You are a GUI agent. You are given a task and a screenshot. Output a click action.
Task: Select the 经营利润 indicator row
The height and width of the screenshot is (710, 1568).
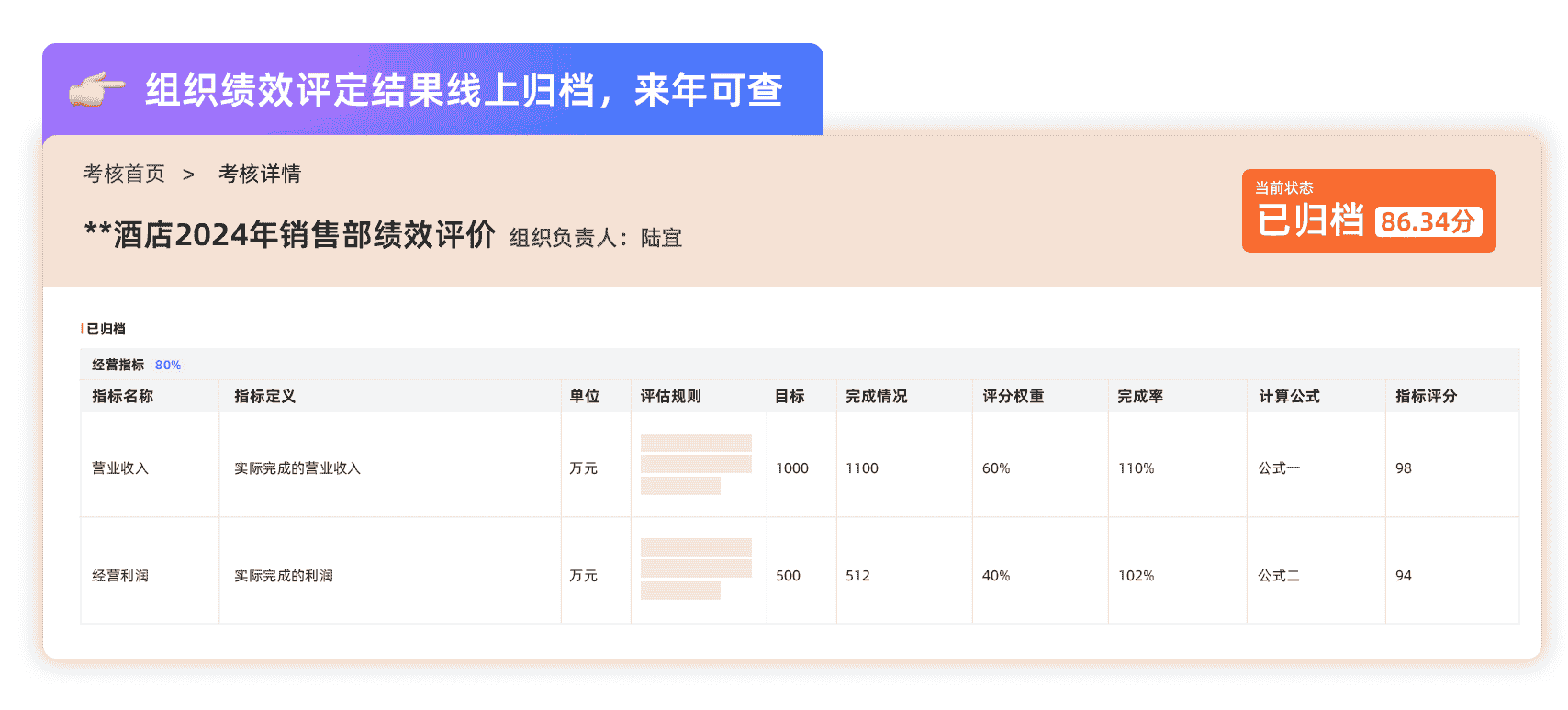(x=120, y=576)
